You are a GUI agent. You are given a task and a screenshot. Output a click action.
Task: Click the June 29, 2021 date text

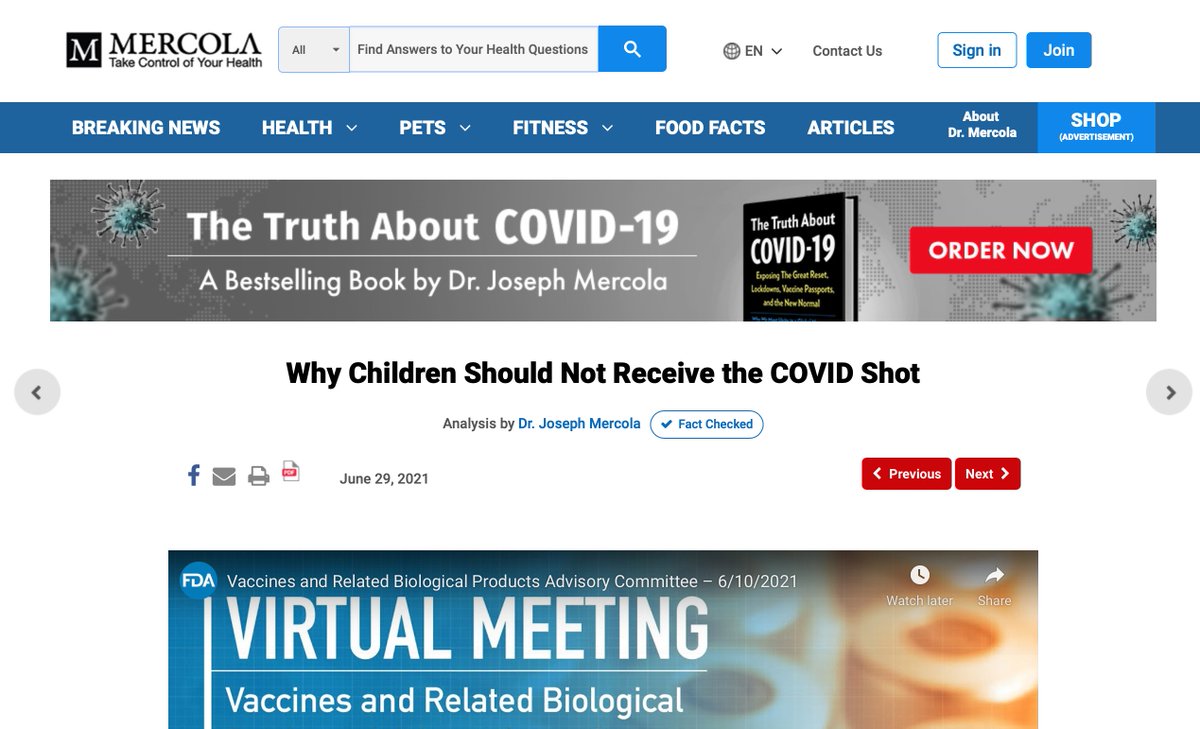pyautogui.click(x=384, y=479)
